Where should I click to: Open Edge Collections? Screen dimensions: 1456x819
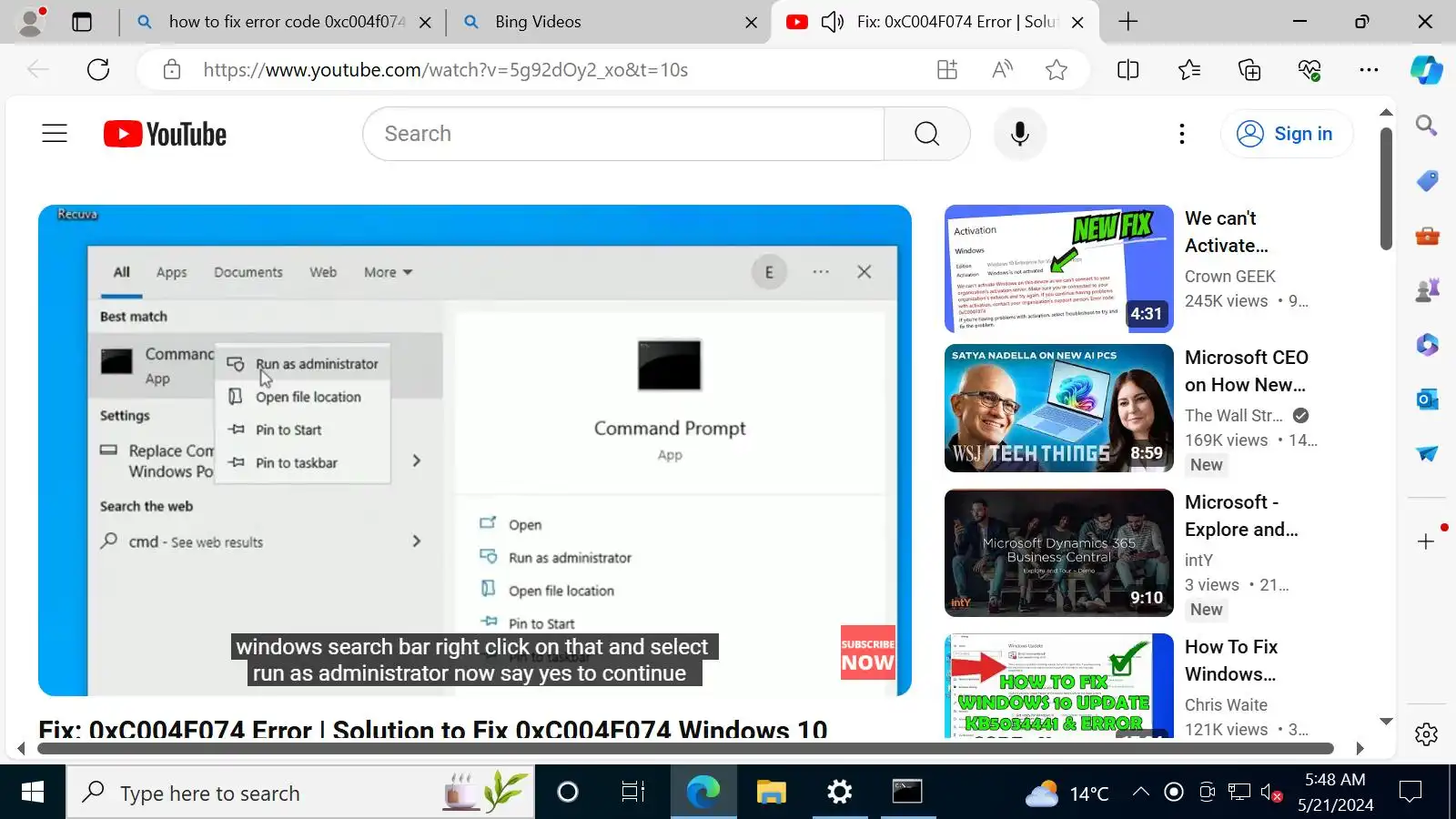[1249, 70]
